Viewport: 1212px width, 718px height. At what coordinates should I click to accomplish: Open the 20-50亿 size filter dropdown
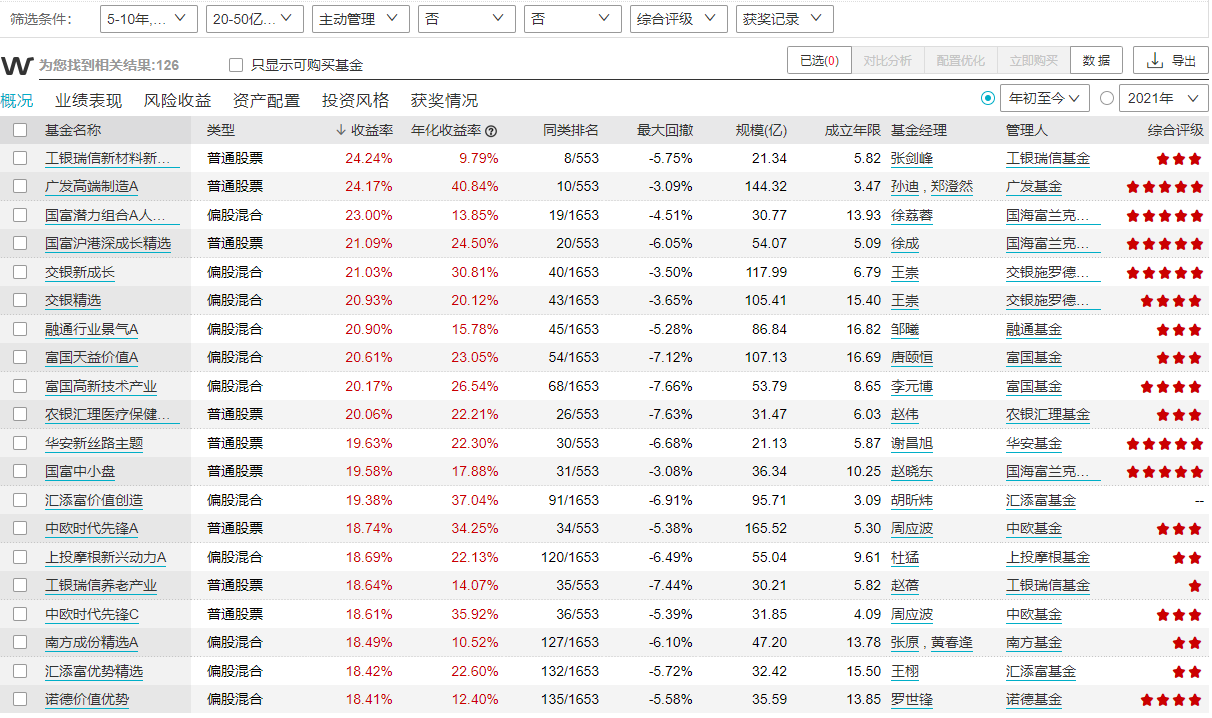coord(255,19)
